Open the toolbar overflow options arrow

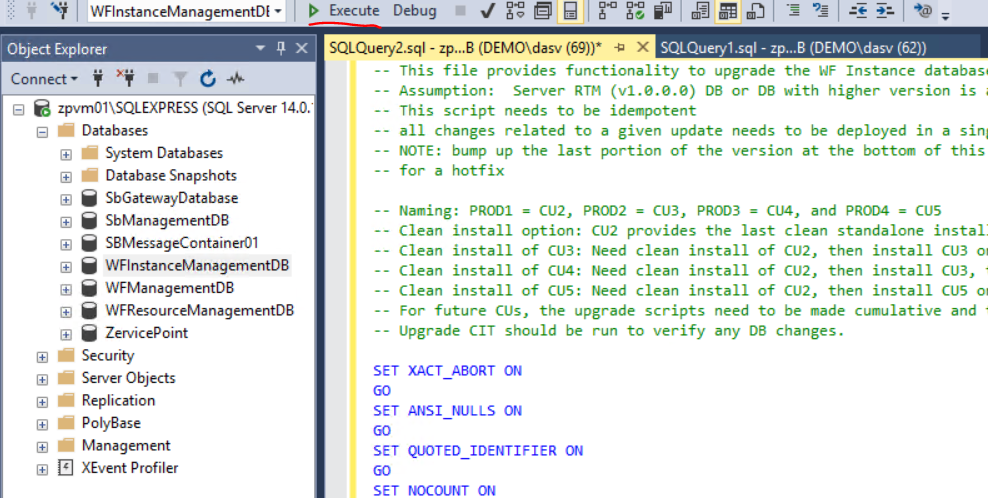click(x=945, y=15)
